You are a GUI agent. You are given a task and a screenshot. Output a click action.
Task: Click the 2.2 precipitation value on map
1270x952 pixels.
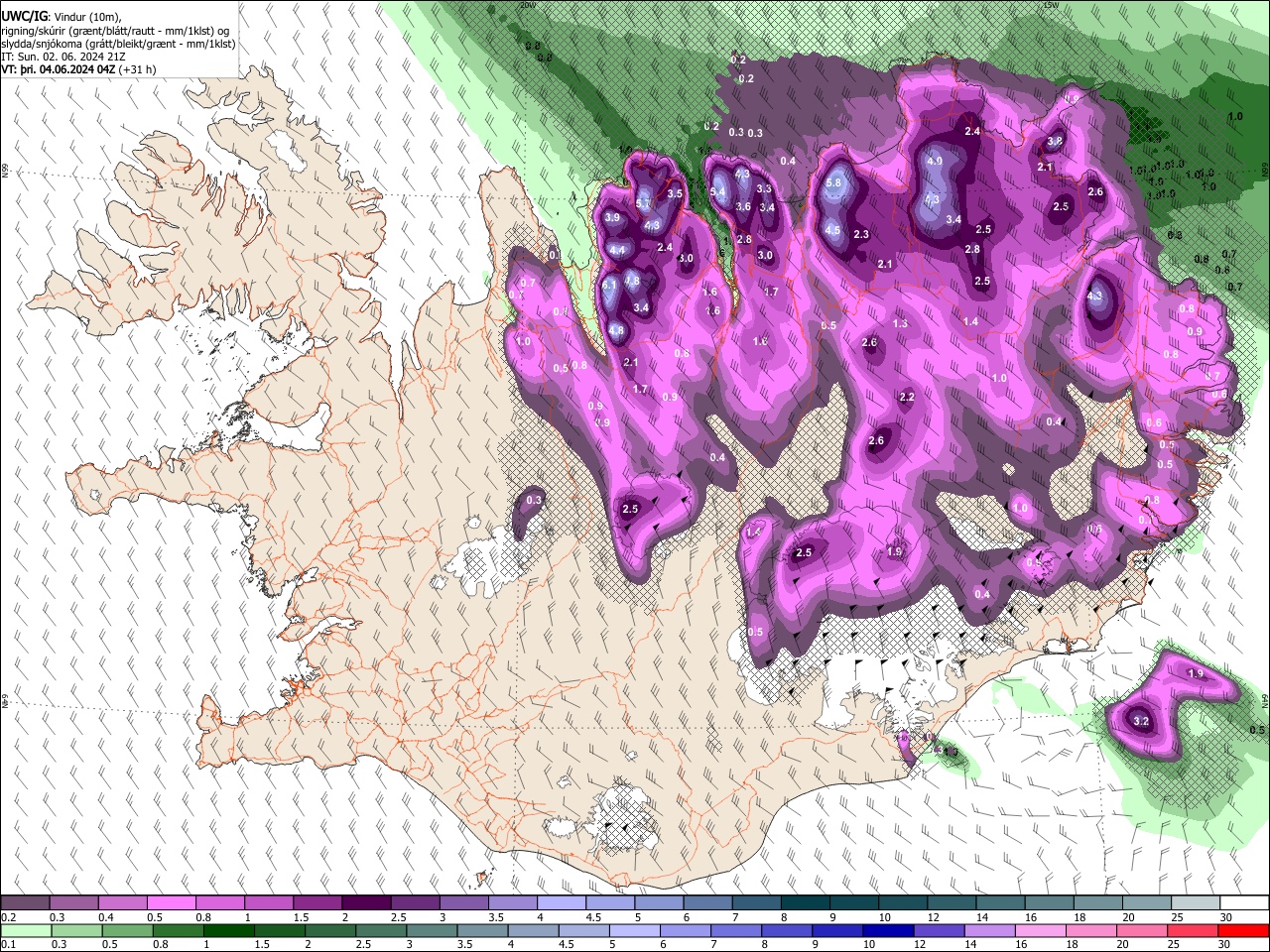click(x=906, y=397)
